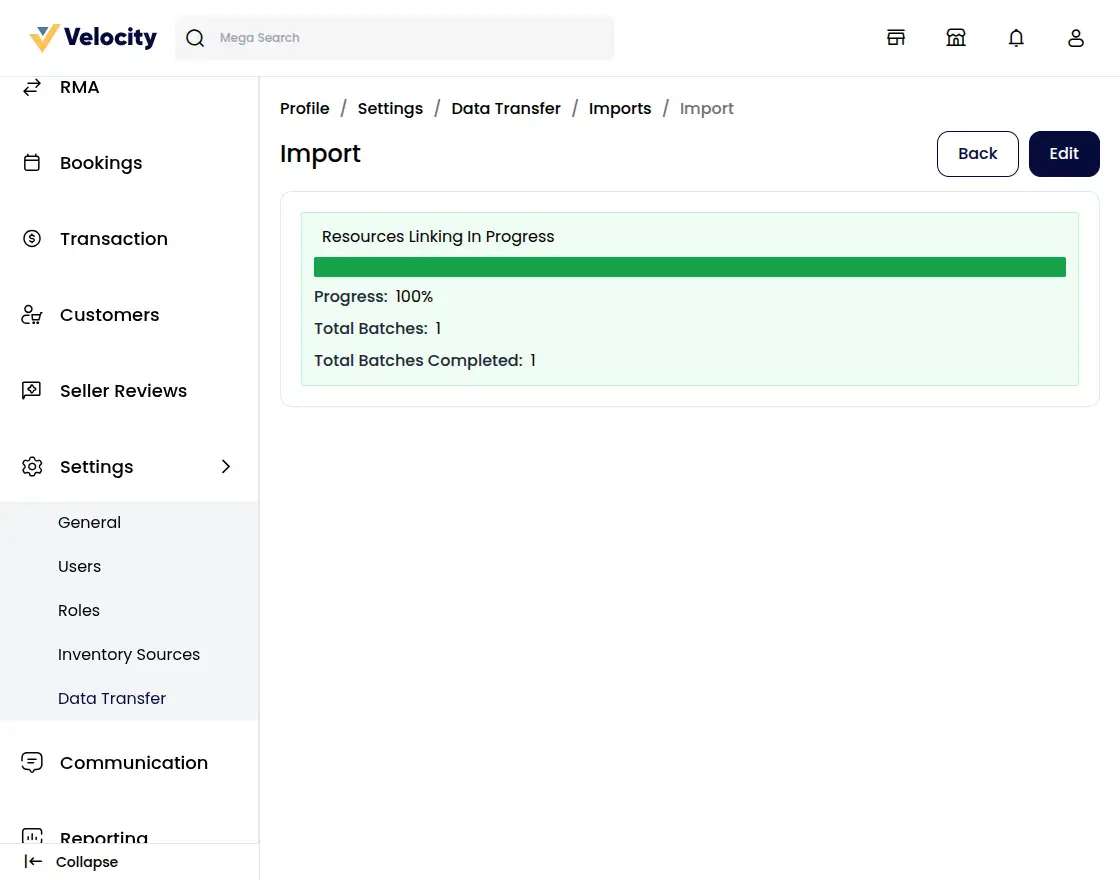
Task: Click the Velocity logo
Action: 93,38
